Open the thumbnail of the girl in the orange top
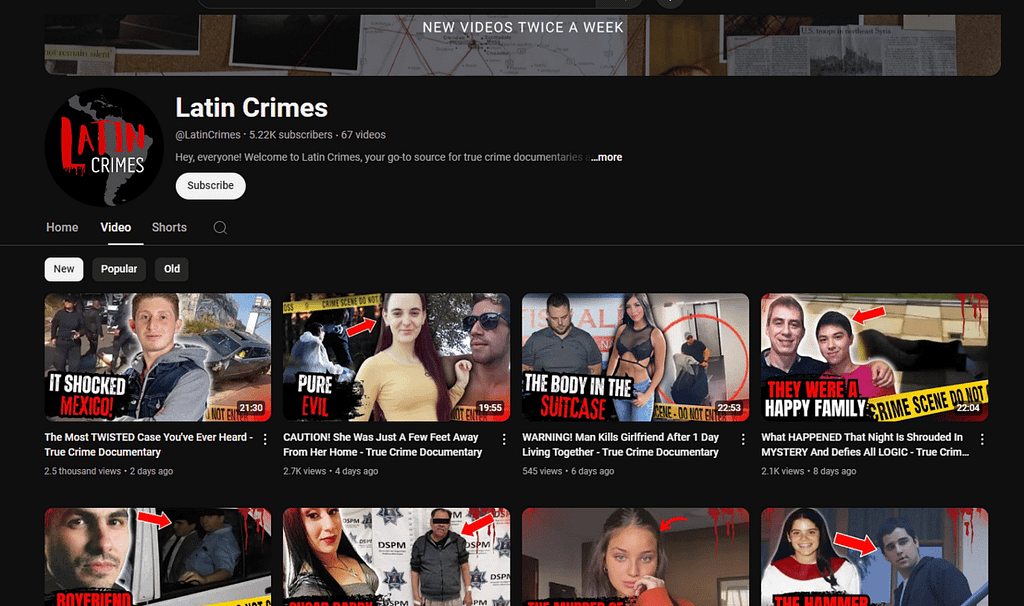 (635, 557)
